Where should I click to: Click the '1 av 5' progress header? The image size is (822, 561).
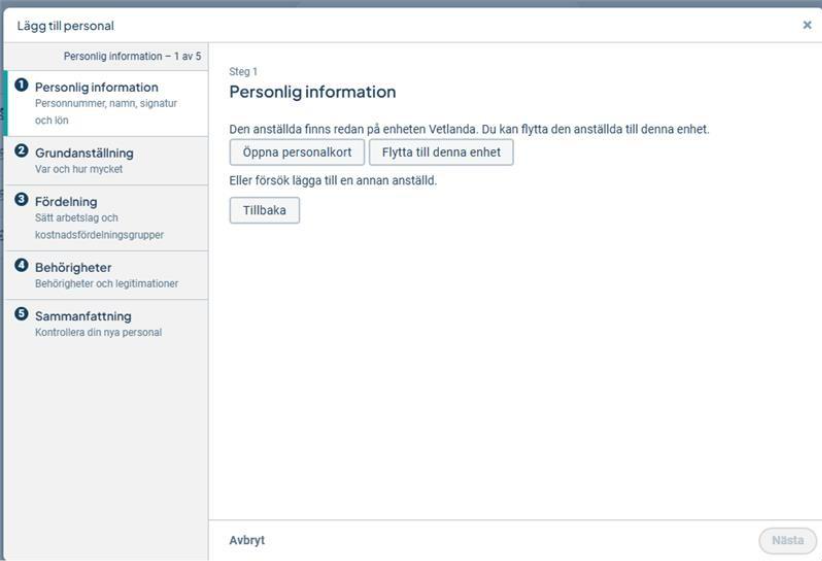(x=132, y=56)
